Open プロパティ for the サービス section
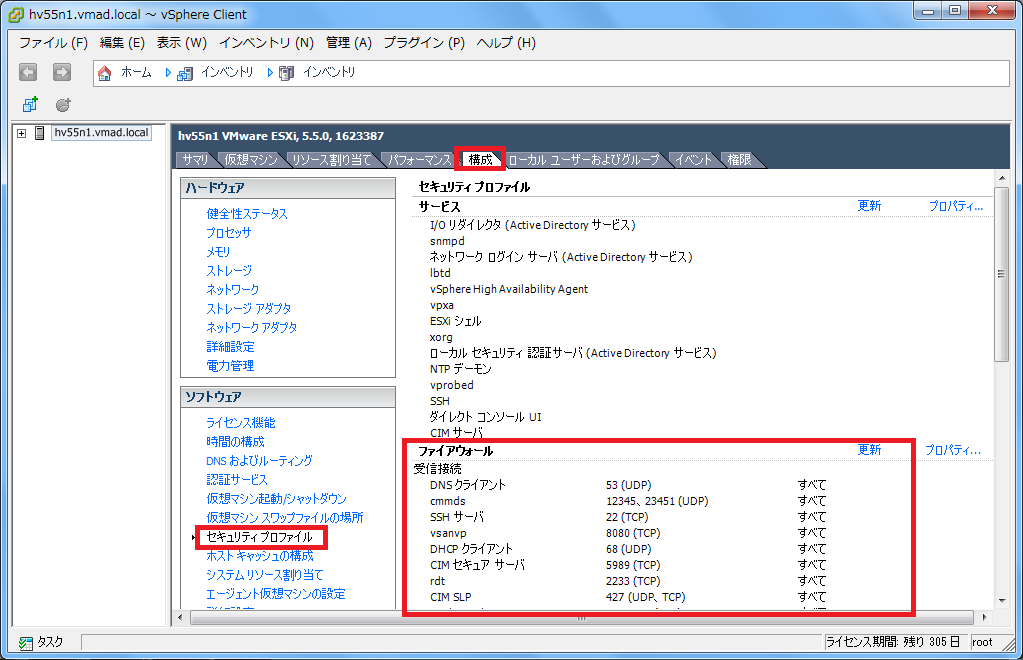Screen dimensions: 1023x660 (x=956, y=206)
